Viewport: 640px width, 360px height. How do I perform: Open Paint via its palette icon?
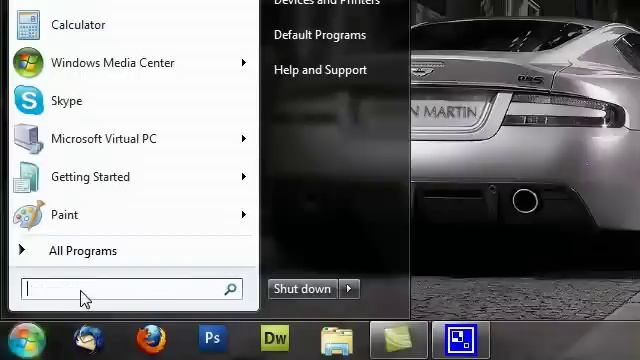coord(29,215)
